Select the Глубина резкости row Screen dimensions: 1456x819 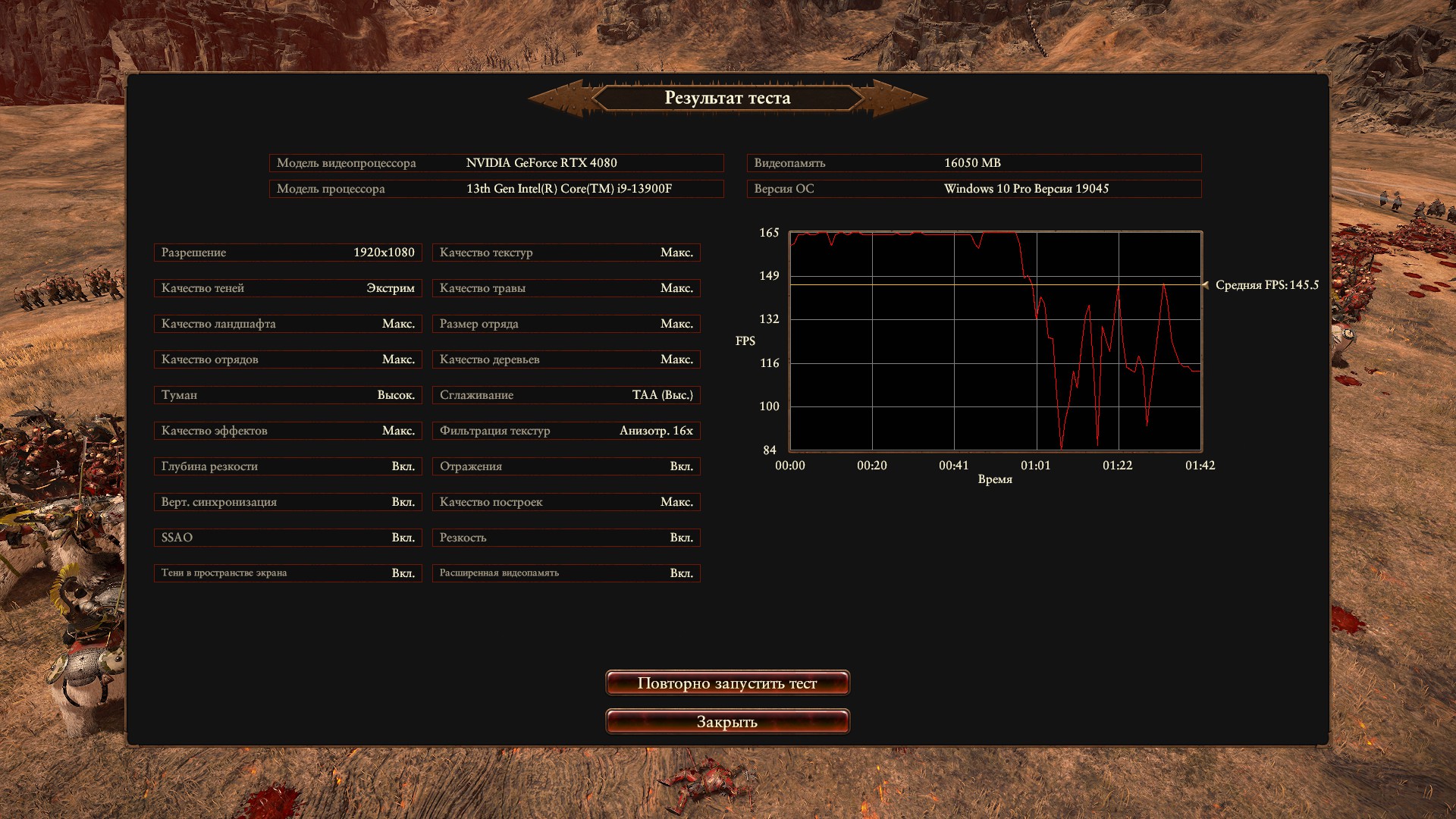(287, 466)
